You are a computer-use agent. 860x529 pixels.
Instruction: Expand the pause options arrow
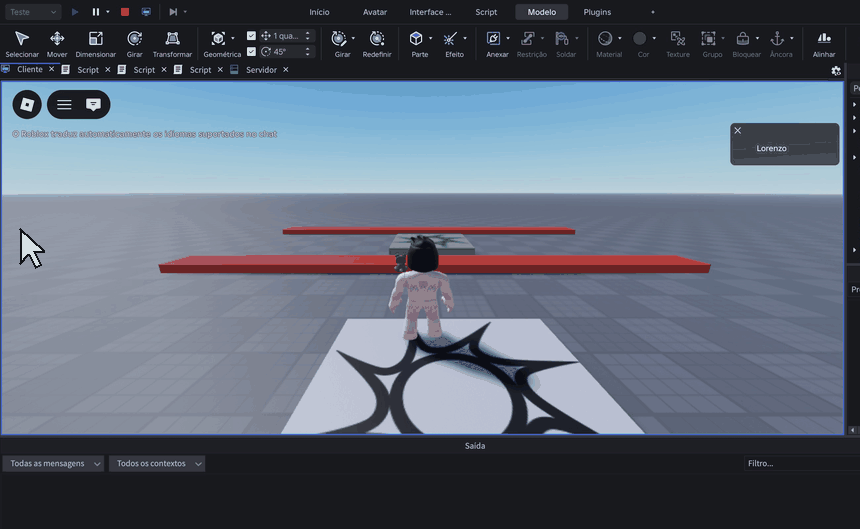(108, 12)
